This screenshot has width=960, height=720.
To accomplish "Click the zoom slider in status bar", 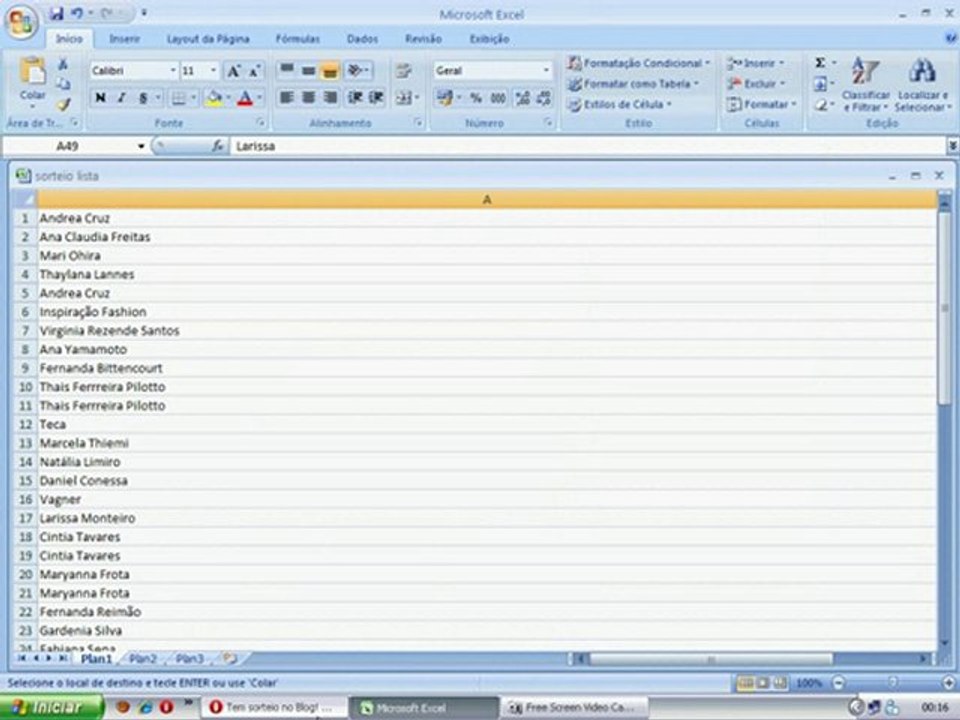I will 893,683.
